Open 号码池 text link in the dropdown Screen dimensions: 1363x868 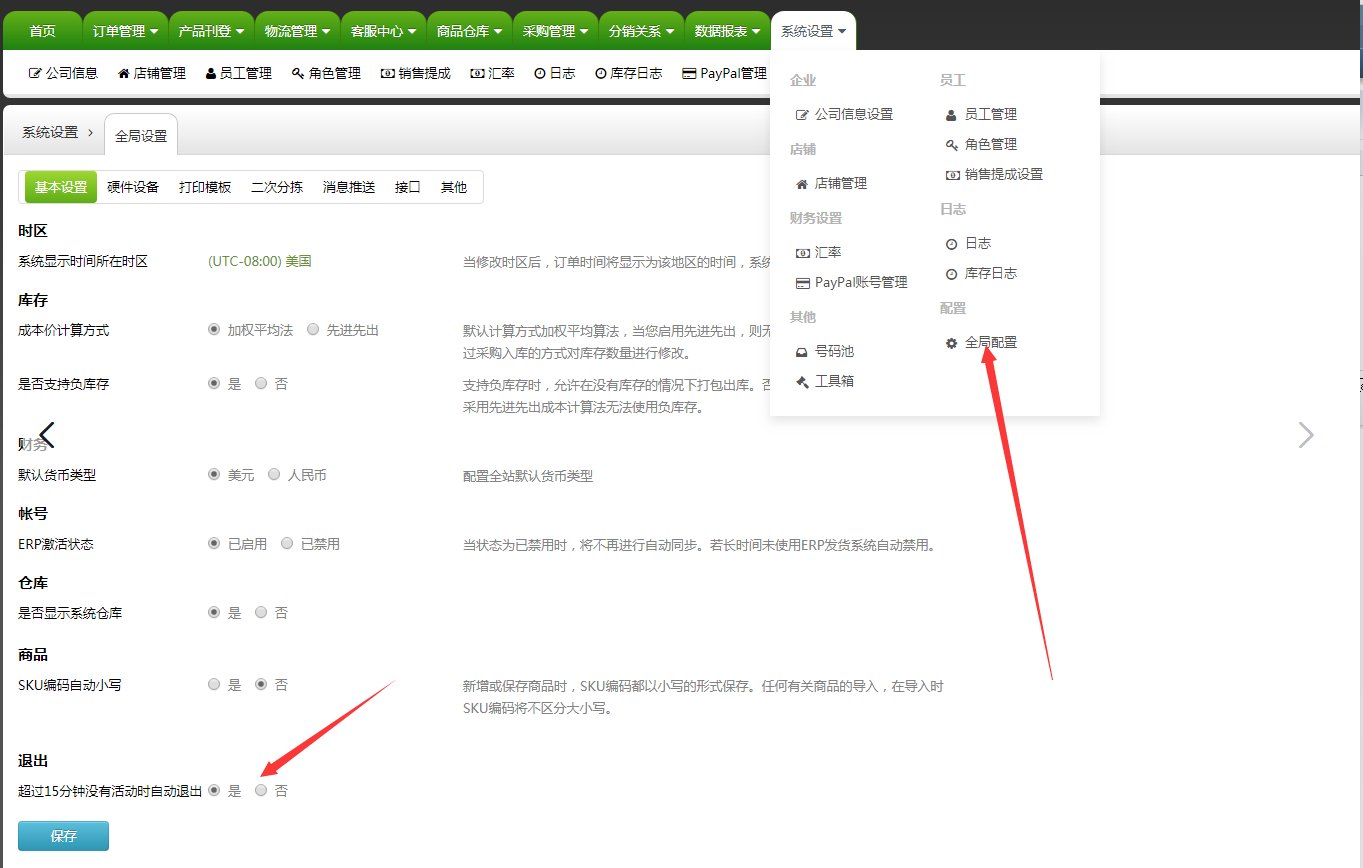click(x=834, y=352)
